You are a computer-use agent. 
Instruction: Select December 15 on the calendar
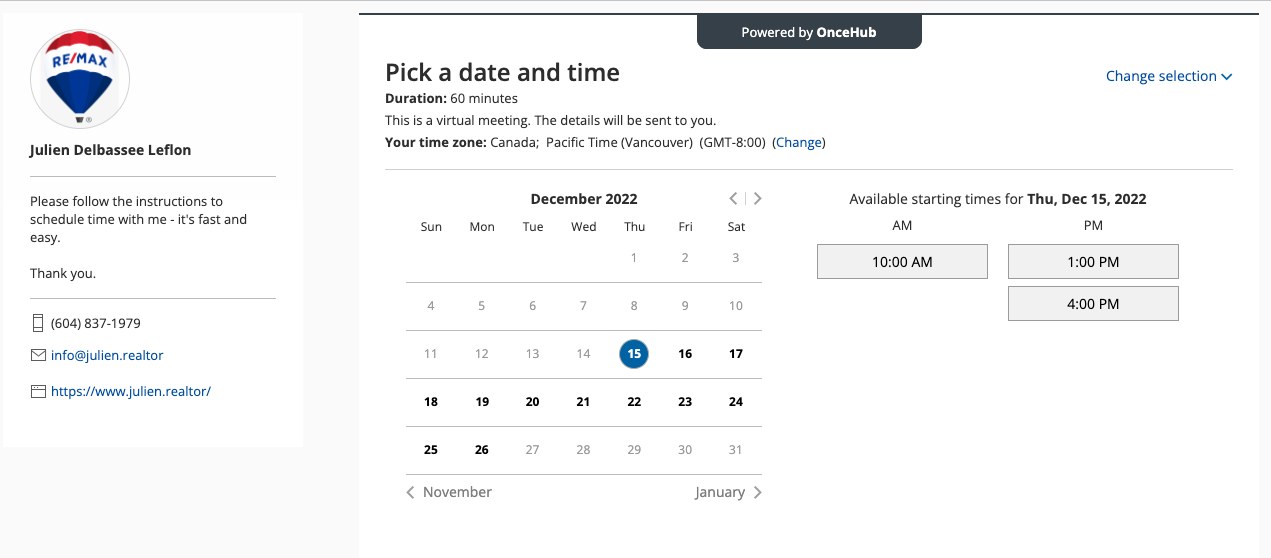click(634, 353)
